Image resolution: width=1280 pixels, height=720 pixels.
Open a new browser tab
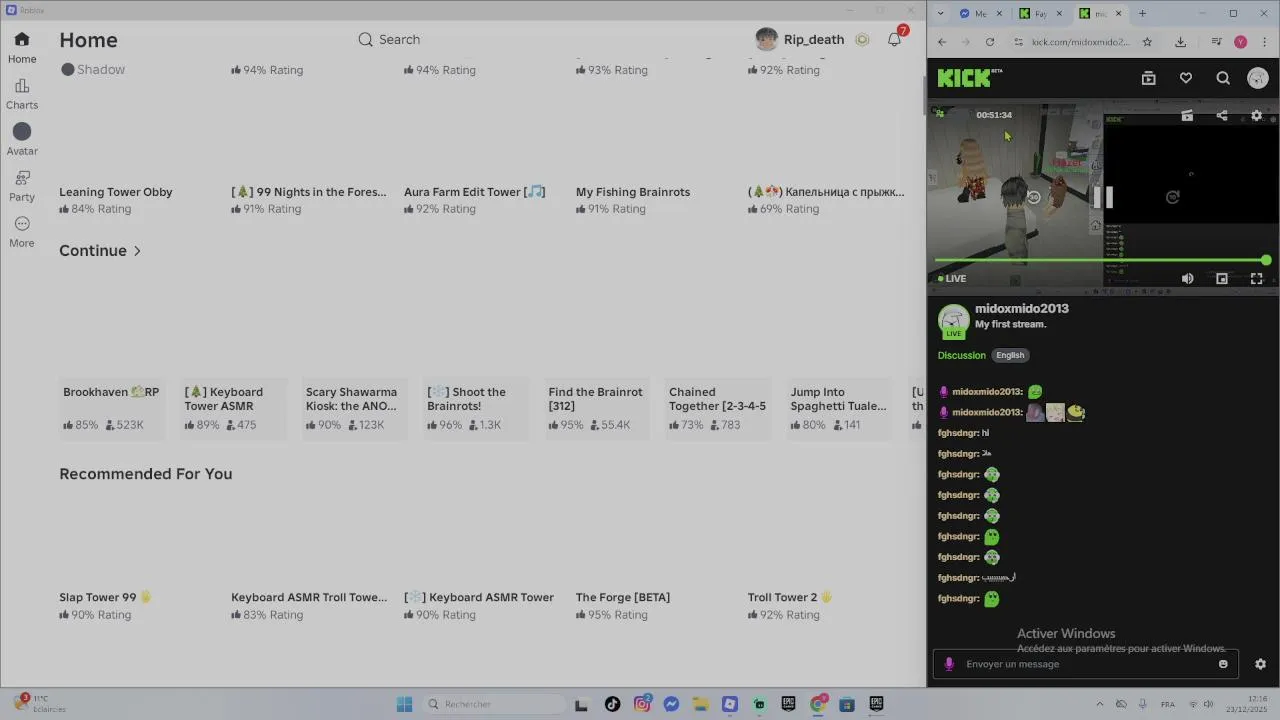(x=1142, y=14)
